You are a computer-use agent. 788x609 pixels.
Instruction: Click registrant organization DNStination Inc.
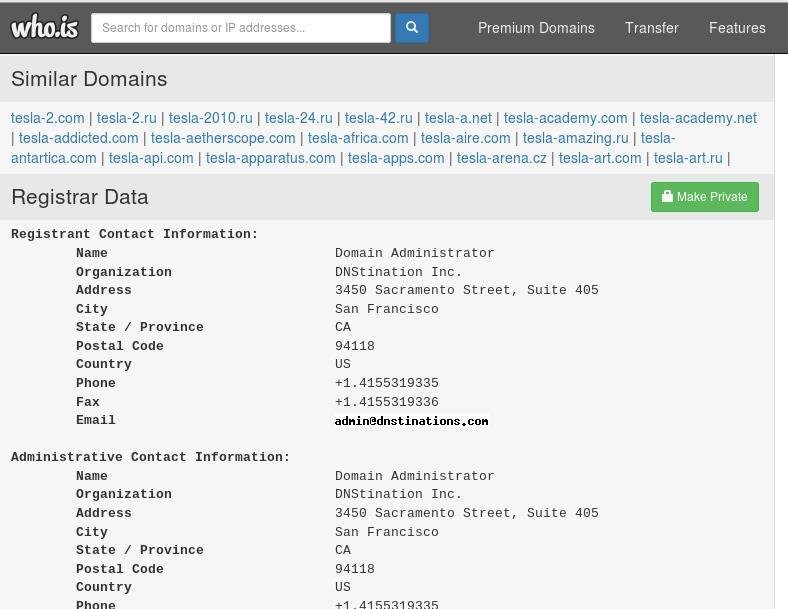point(399,272)
